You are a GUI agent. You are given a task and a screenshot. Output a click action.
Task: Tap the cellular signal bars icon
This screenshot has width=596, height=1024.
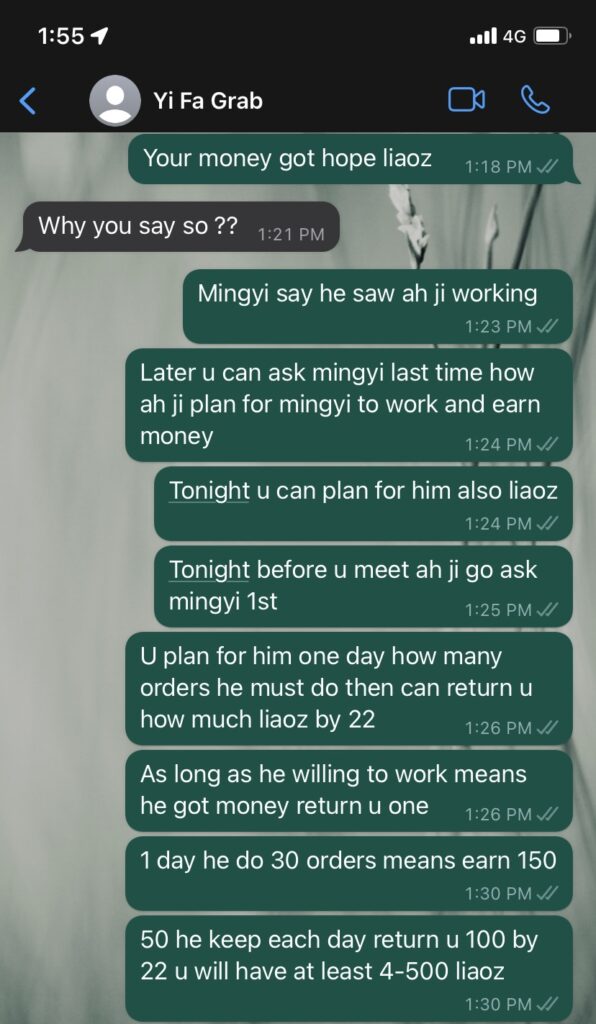[x=482, y=37]
